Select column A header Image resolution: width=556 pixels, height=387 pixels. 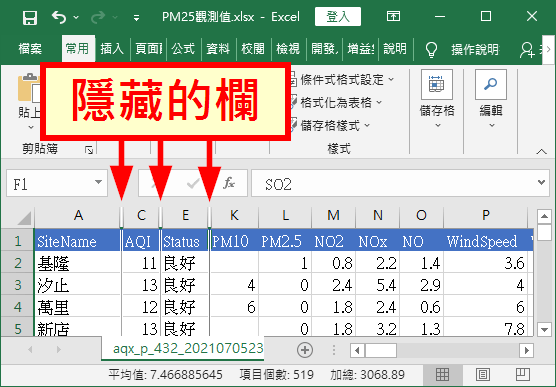78,215
